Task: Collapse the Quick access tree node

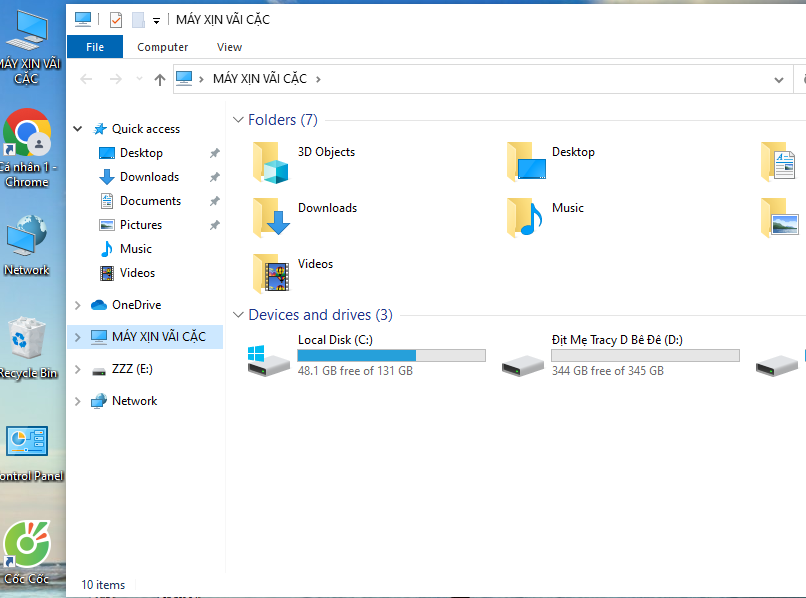Action: [78, 129]
